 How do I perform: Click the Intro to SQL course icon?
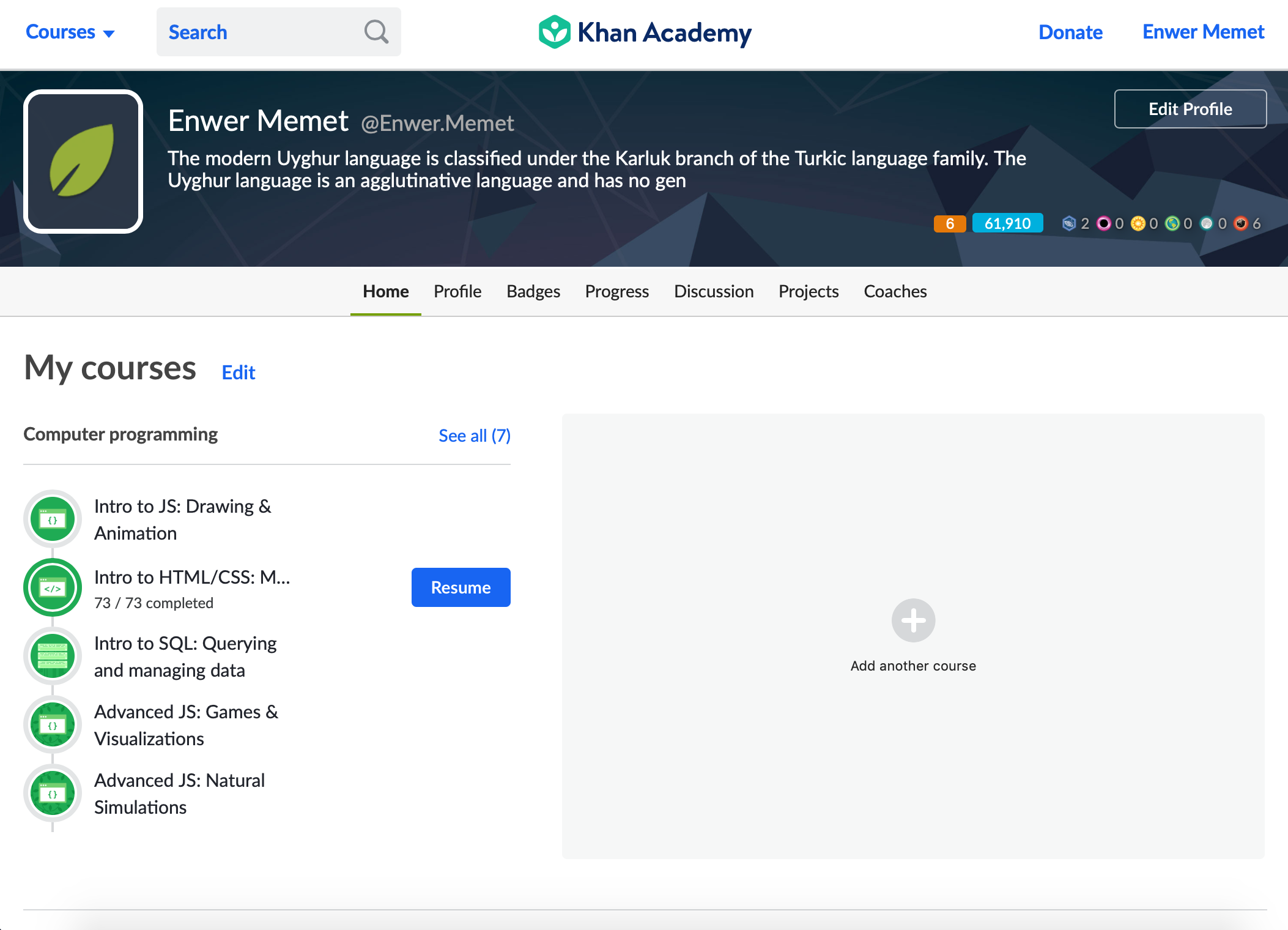click(53, 656)
